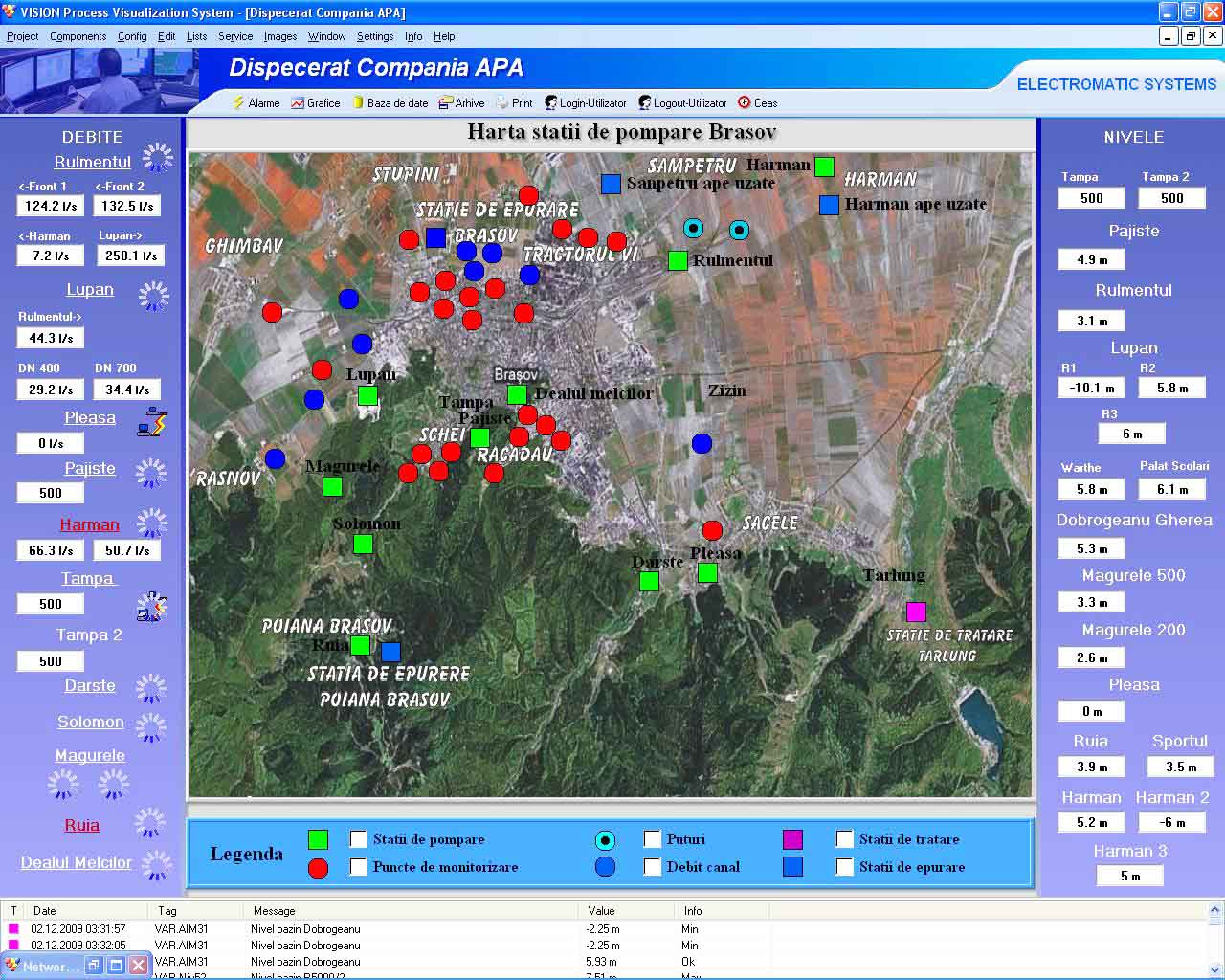Screen dimensions: 1225x980
Task: Click the Message column header in alarm list
Action: coord(412,911)
